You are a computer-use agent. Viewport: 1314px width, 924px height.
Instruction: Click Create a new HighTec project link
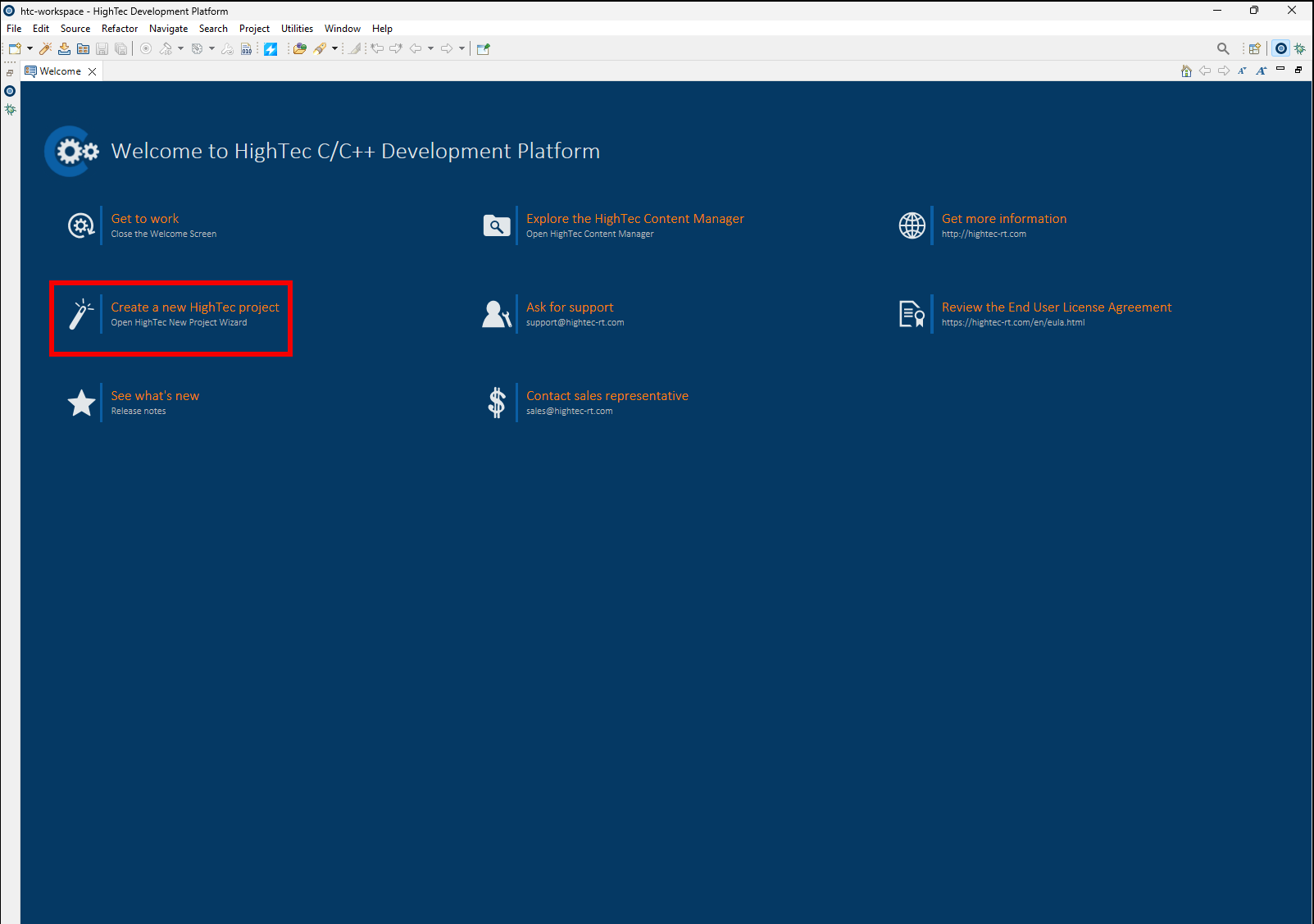pos(195,307)
